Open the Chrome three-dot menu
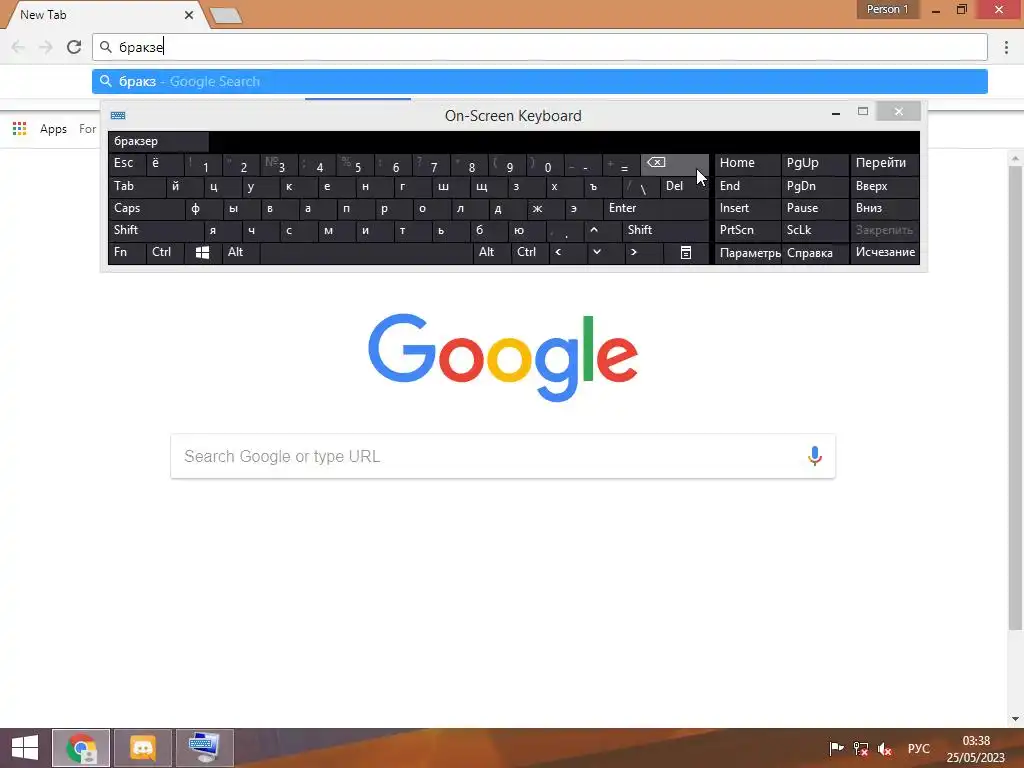Image resolution: width=1024 pixels, height=768 pixels. click(1006, 46)
